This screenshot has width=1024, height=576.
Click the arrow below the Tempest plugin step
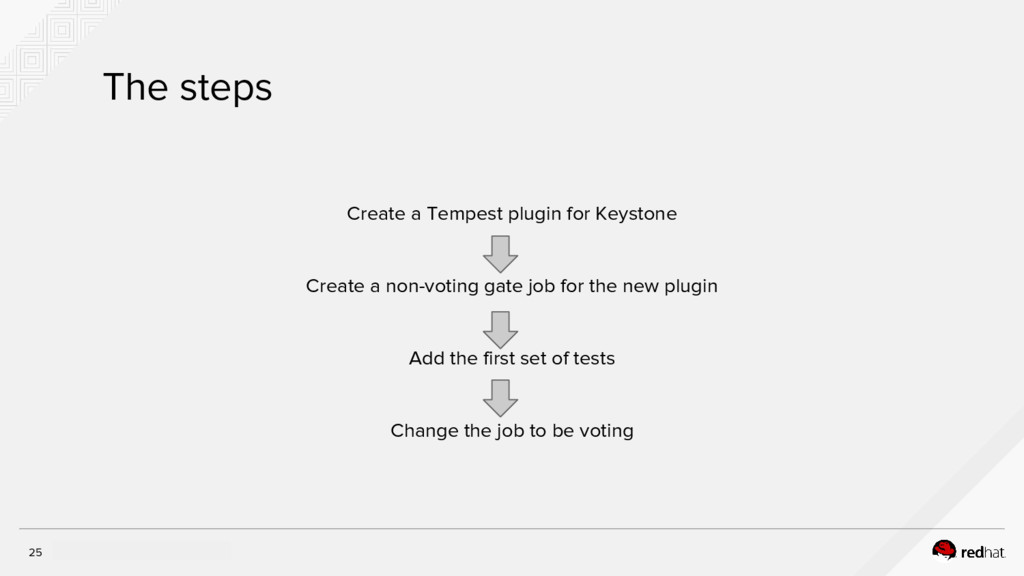[500, 253]
